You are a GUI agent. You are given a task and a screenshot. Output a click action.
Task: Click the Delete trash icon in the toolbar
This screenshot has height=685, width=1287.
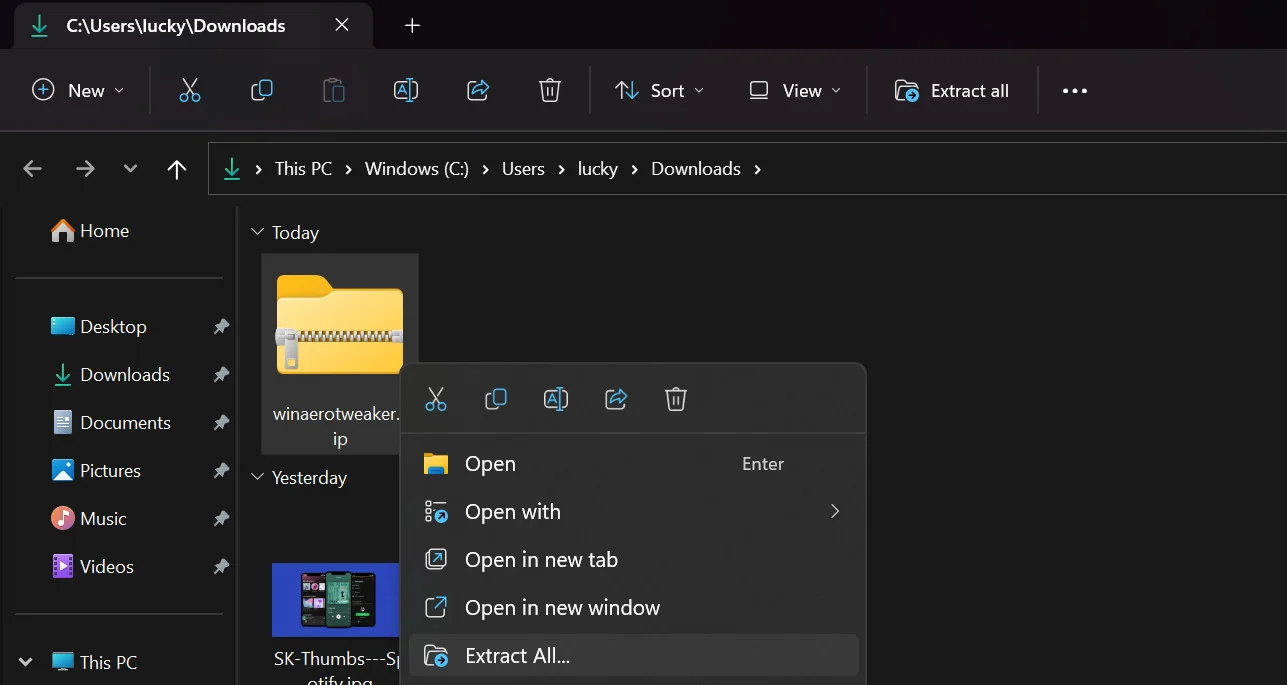pyautogui.click(x=550, y=91)
